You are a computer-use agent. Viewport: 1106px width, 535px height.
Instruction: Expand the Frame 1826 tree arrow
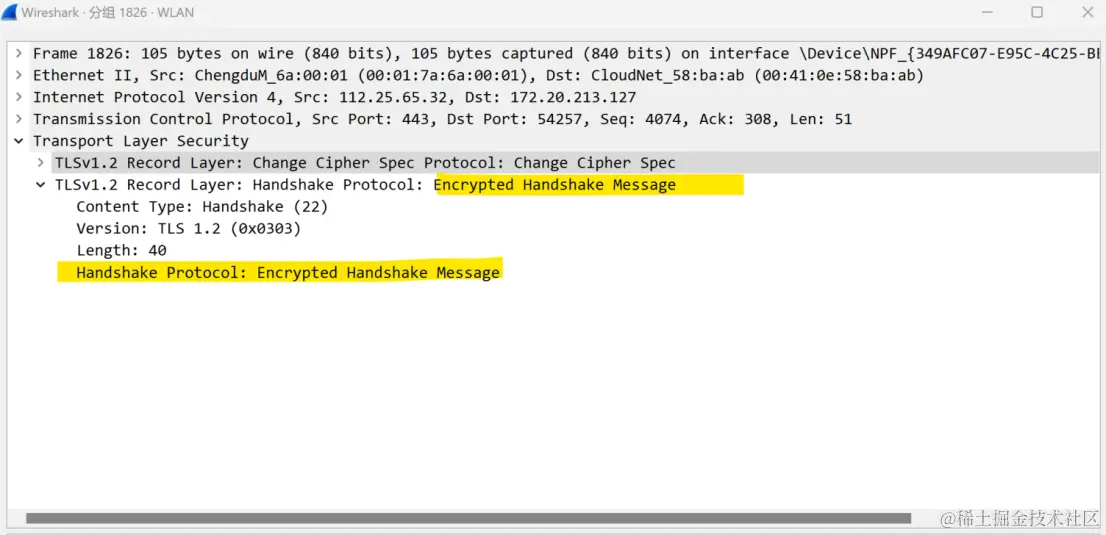(19, 54)
